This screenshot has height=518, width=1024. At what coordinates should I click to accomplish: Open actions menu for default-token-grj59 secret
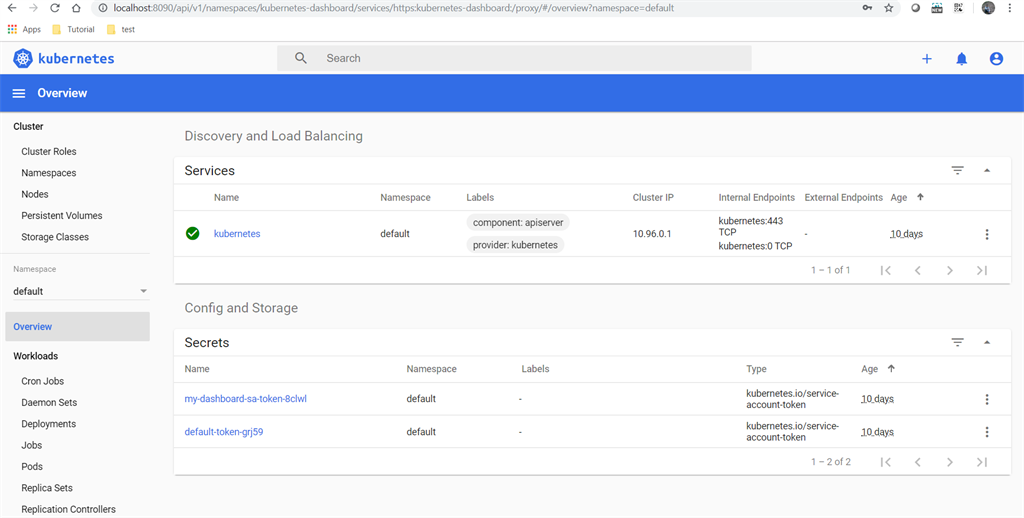(x=987, y=432)
